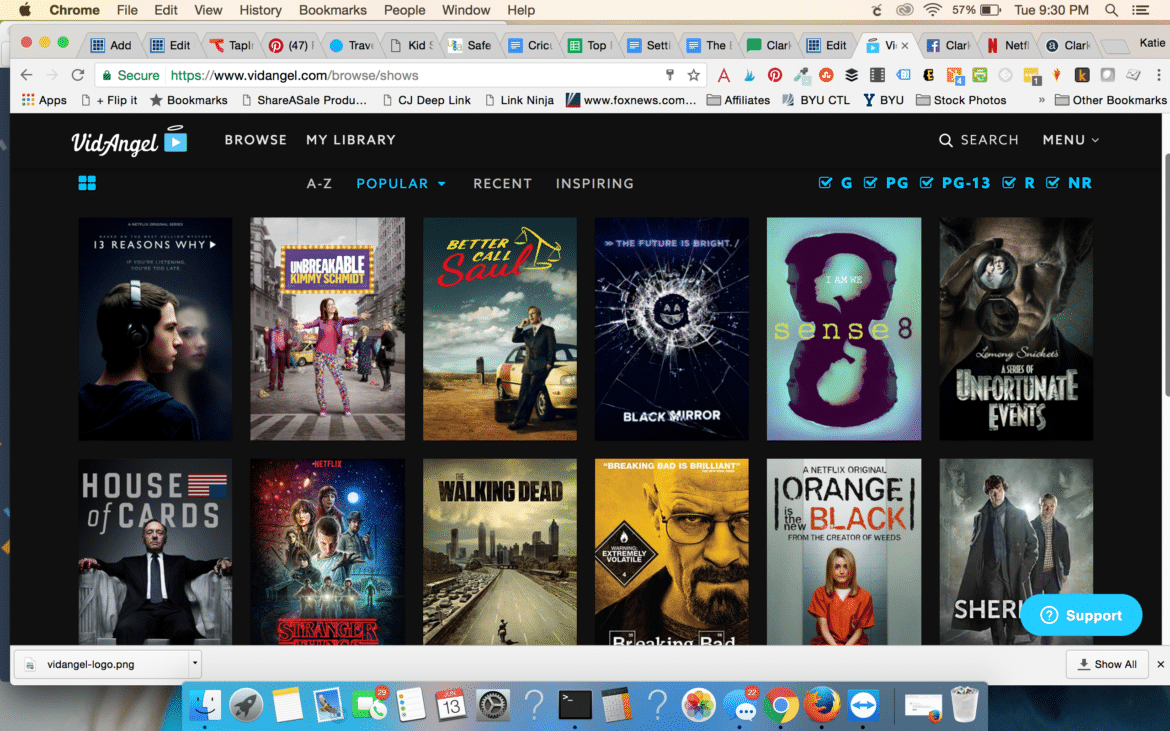Open the Buffer extension icon
1170x731 pixels.
(x=851, y=75)
